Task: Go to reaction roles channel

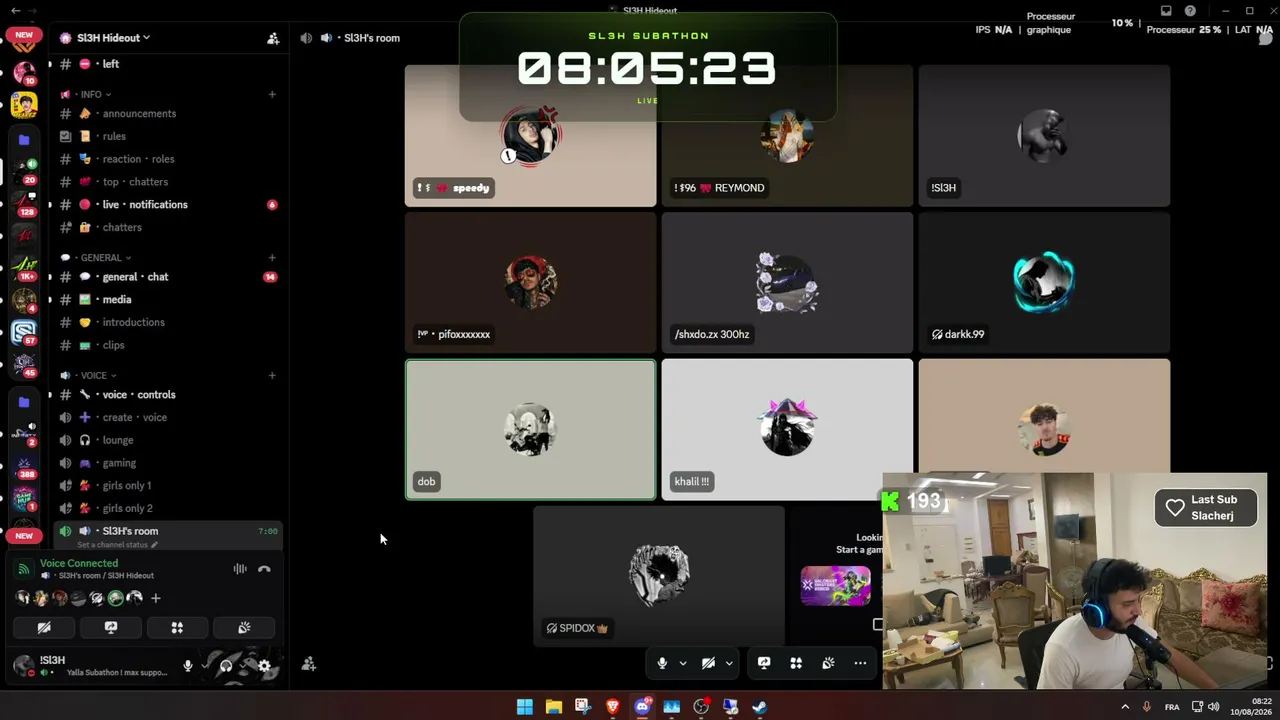Action: (168, 159)
